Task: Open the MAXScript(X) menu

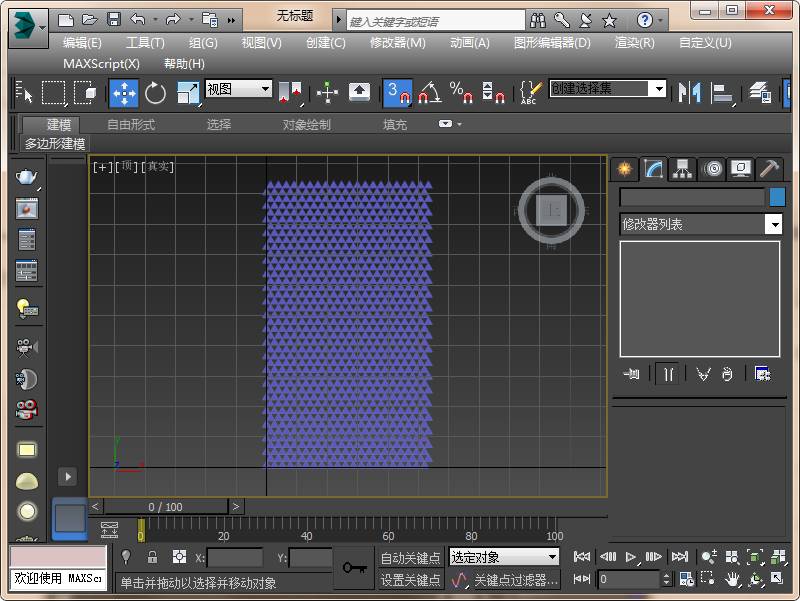Action: coord(101,64)
